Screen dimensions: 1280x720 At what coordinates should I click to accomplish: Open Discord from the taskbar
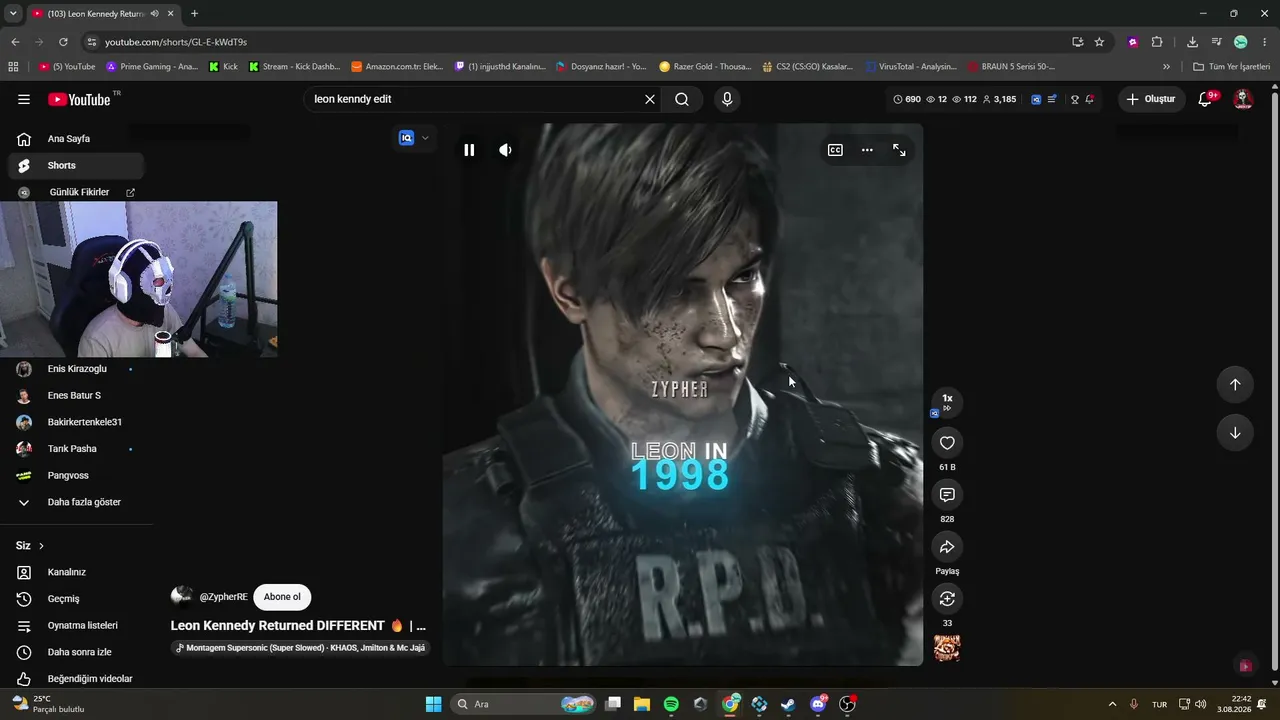pos(818,704)
